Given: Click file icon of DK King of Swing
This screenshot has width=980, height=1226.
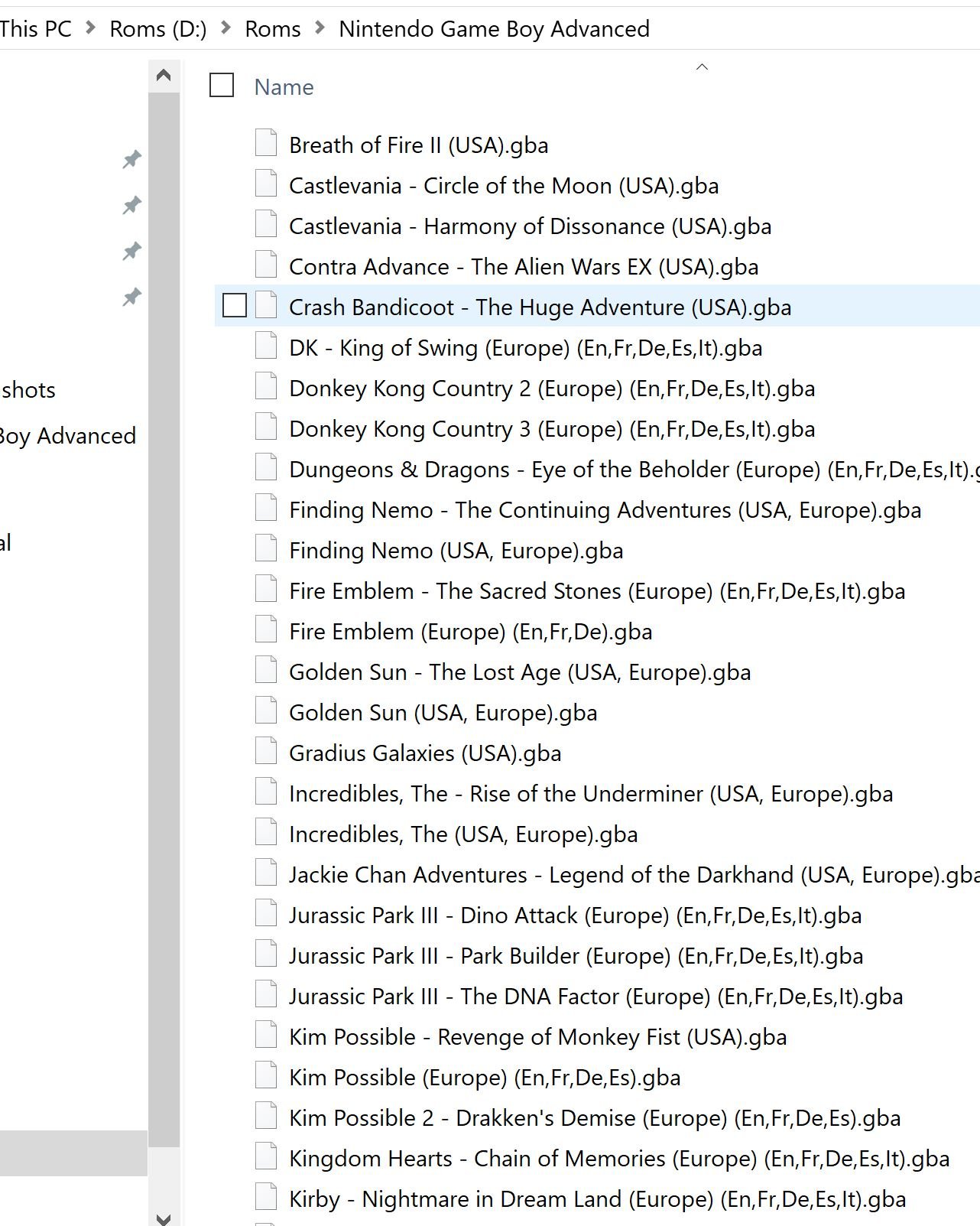Looking at the screenshot, I should [x=265, y=346].
